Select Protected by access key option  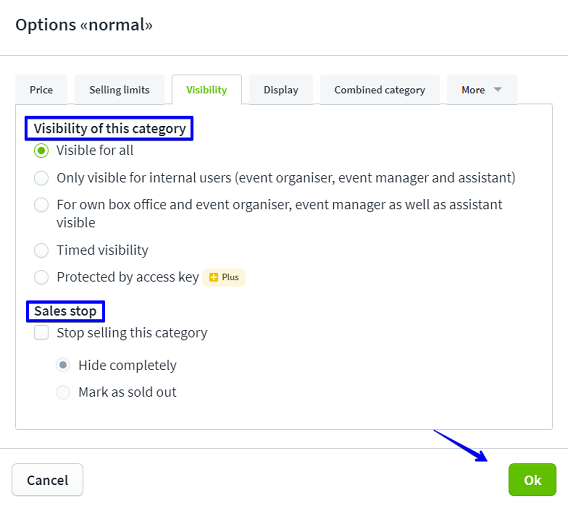click(41, 277)
